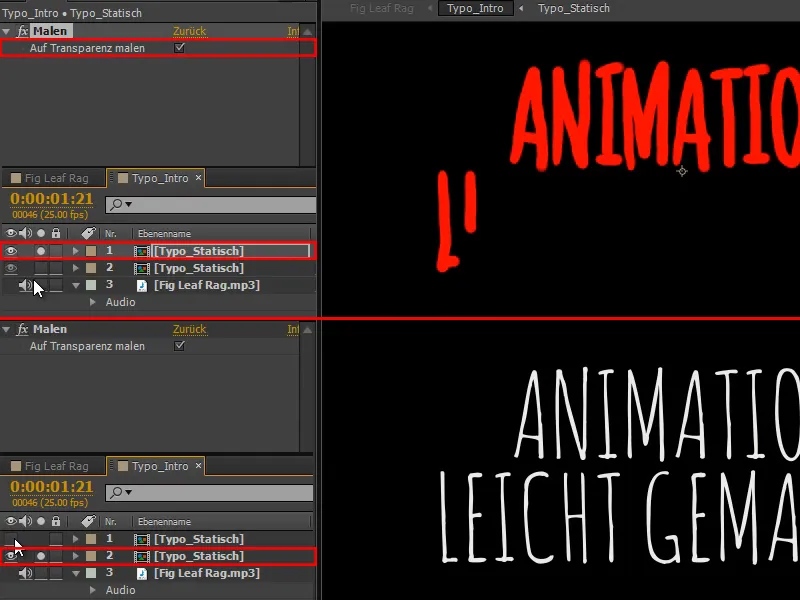Collapse the Fig Leaf Rag.mp3 layer disclosure triangle
Screen dimensions: 800x600
[76, 284]
